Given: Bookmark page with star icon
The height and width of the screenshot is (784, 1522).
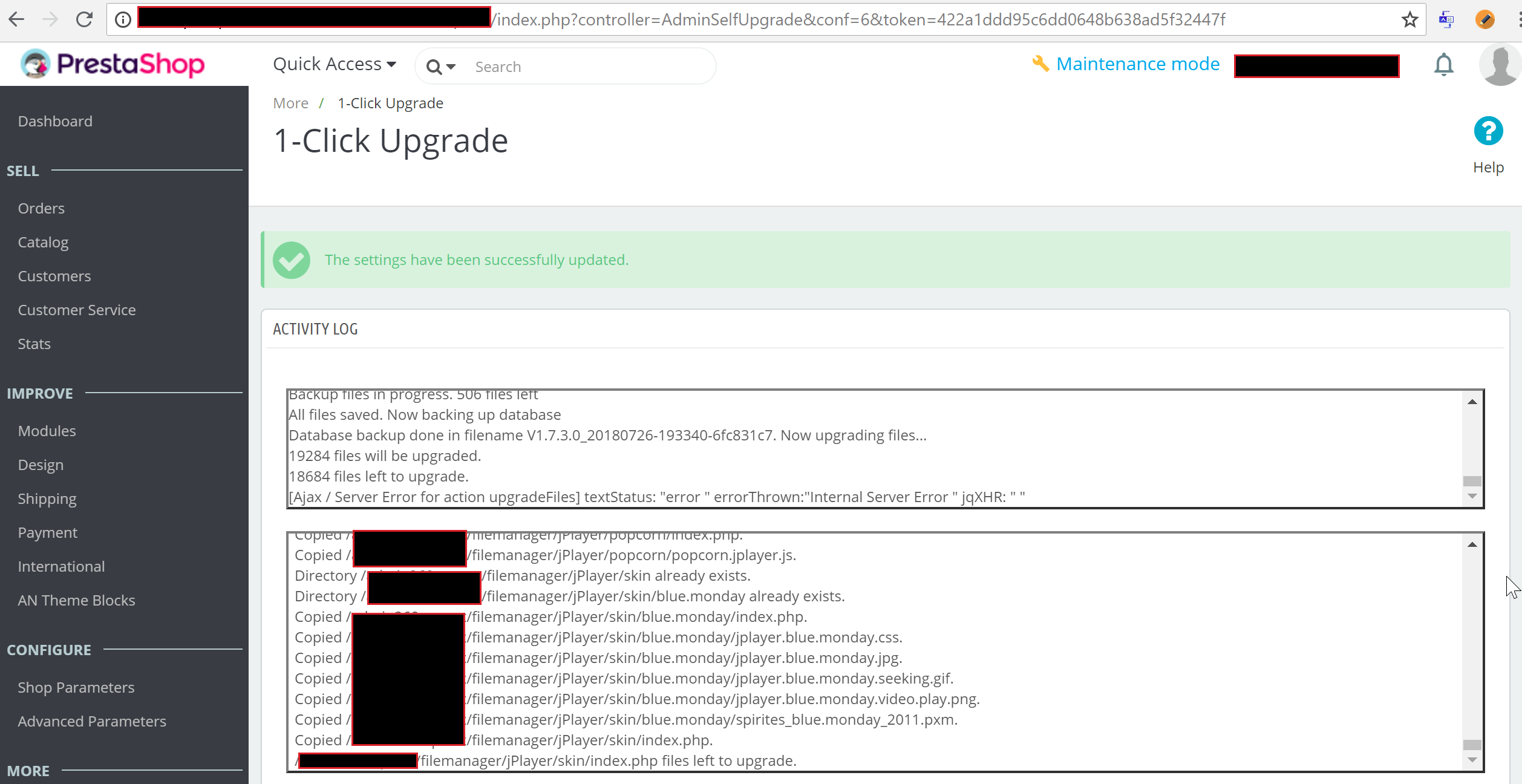Looking at the screenshot, I should tap(1410, 20).
